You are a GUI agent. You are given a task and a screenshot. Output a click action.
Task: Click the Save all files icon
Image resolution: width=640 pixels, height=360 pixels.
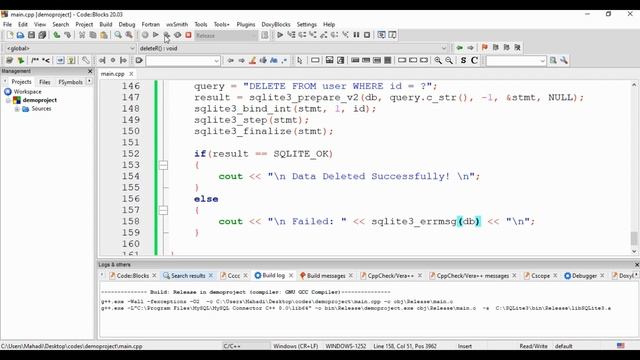[x=42, y=35]
